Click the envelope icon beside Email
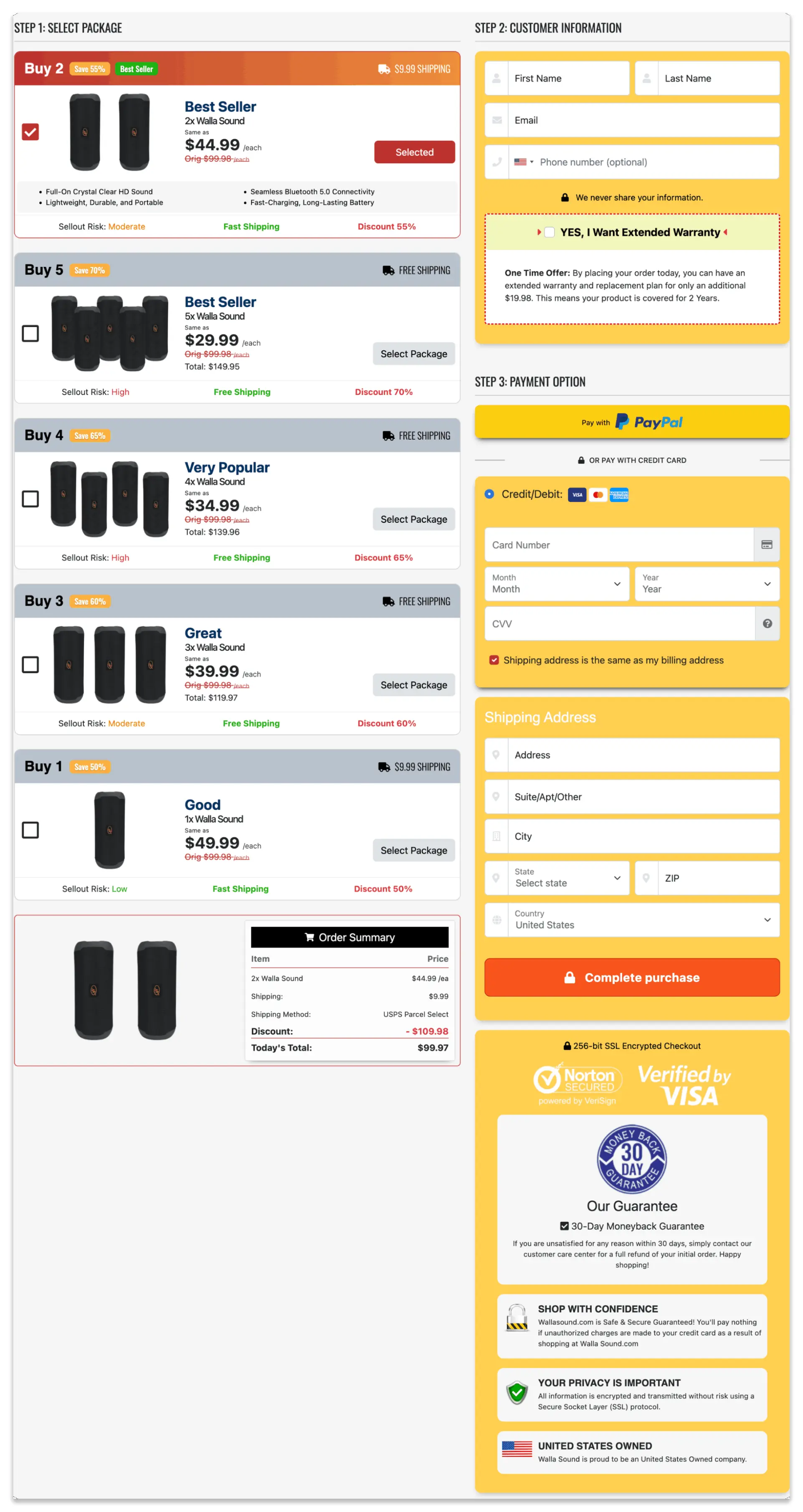The image size is (803, 1512). pos(496,120)
